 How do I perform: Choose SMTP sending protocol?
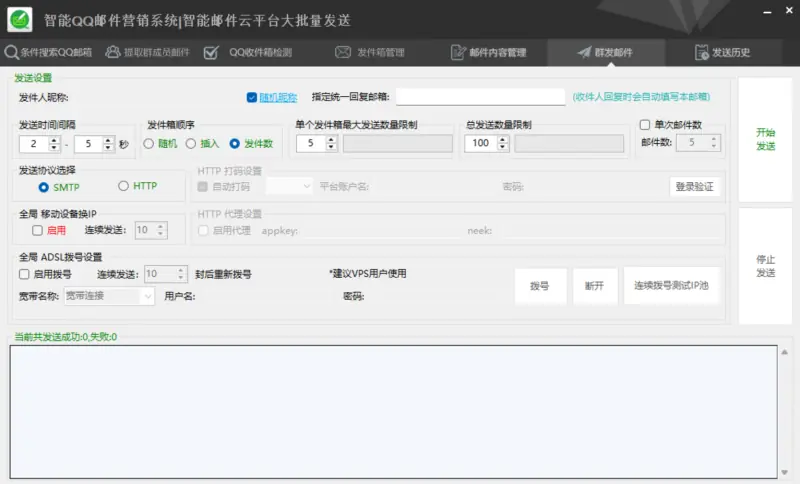(x=44, y=187)
